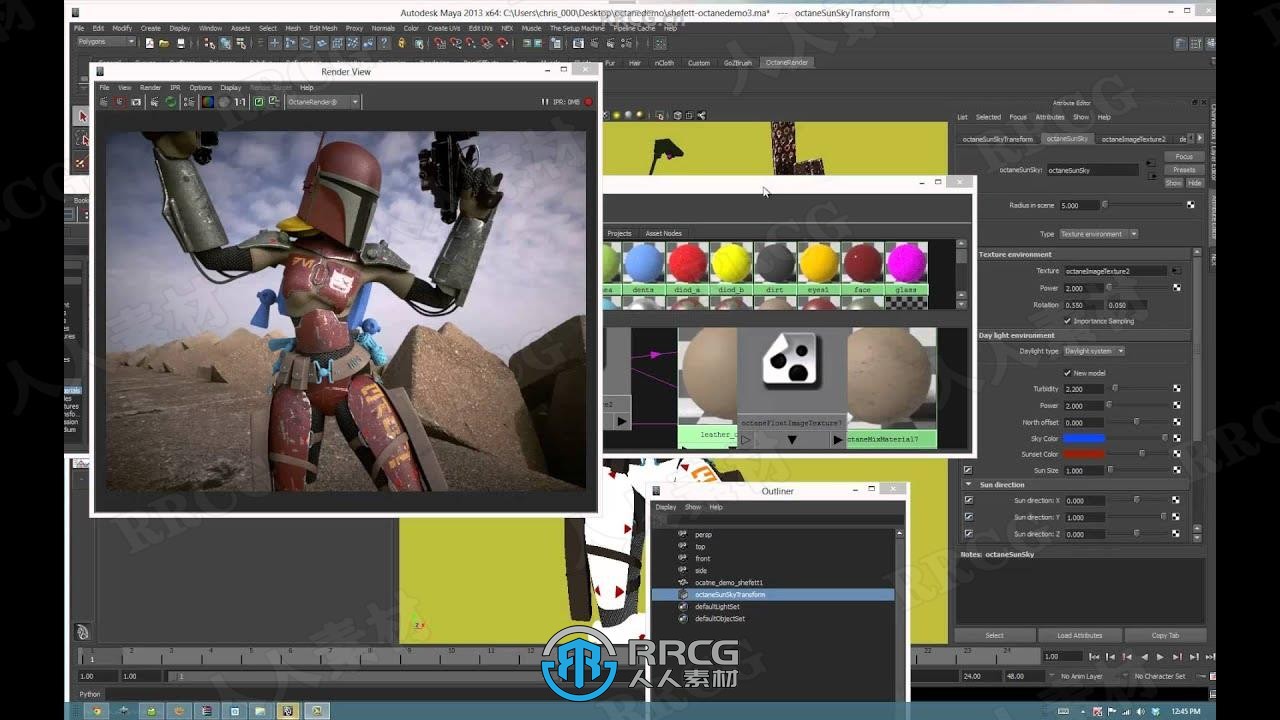Screen dimensions: 1280x720
Task: Click checker map button next to Turbidity
Action: pos(1176,389)
